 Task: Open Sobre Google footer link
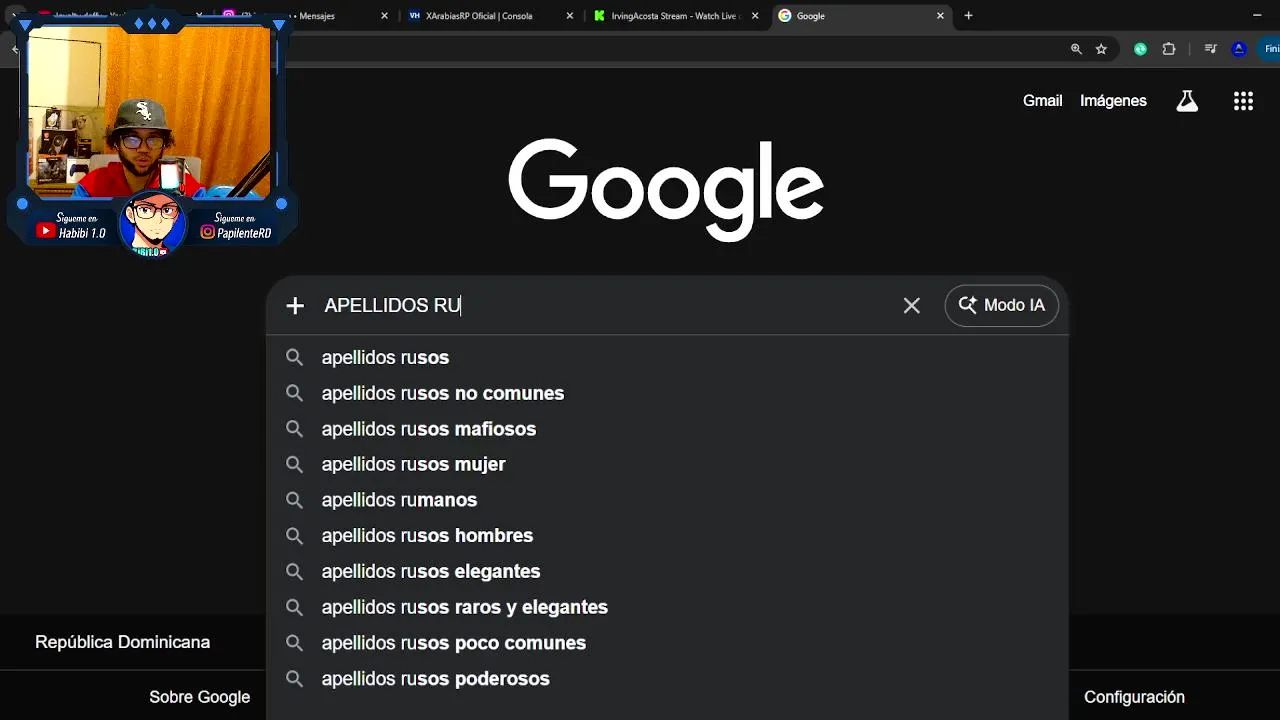pyautogui.click(x=200, y=697)
